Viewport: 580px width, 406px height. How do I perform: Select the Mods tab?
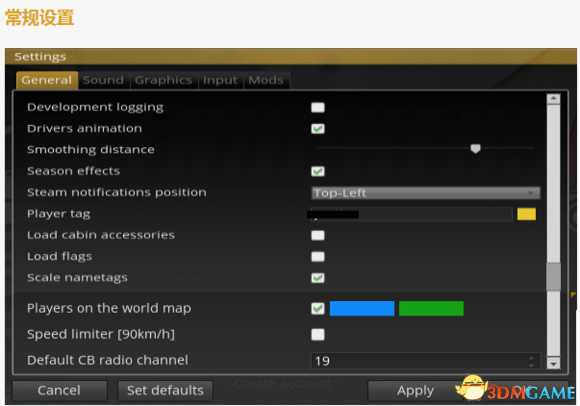(266, 80)
